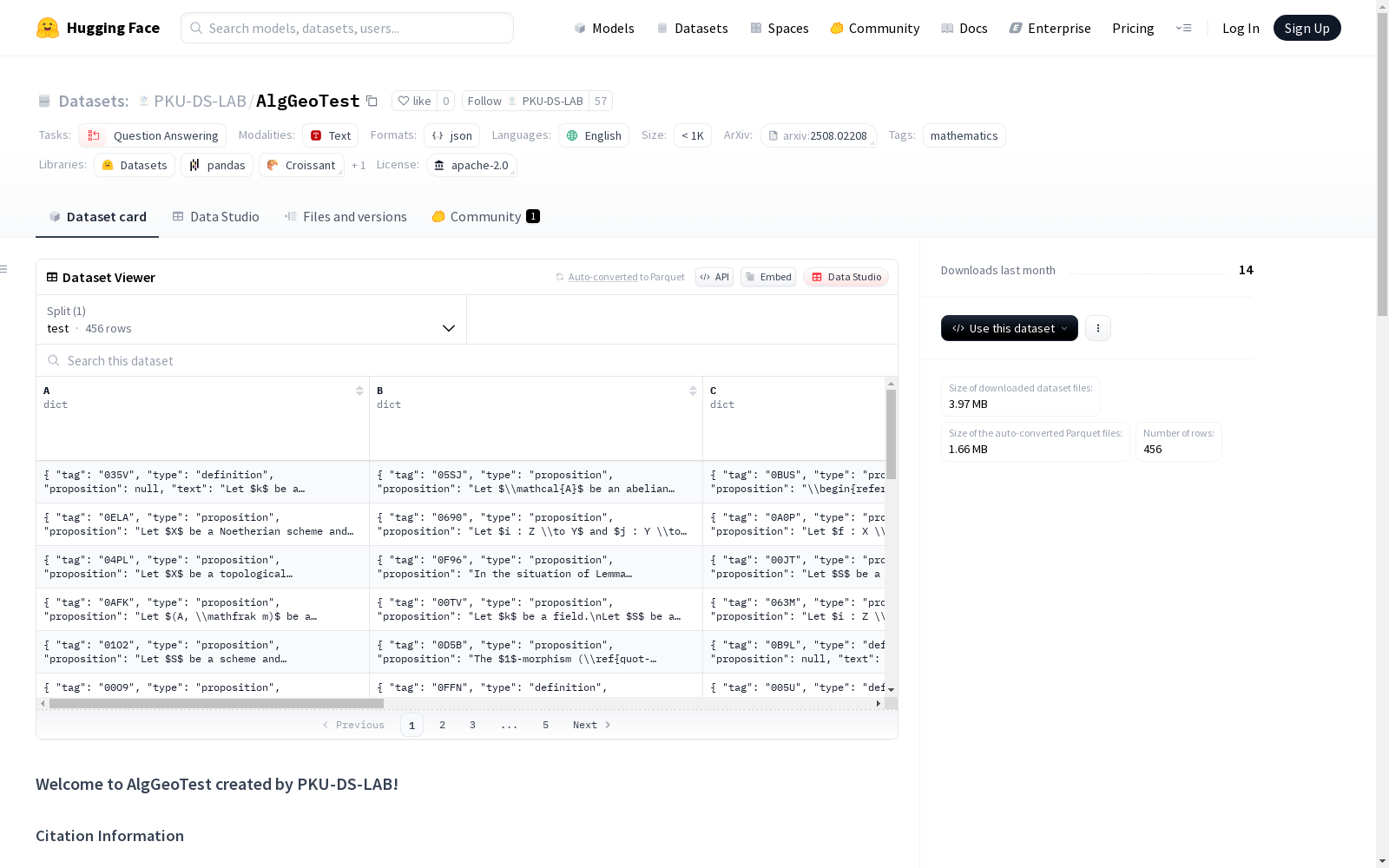The height and width of the screenshot is (868, 1389).
Task: Open Spaces in the top navigation
Action: tap(779, 28)
